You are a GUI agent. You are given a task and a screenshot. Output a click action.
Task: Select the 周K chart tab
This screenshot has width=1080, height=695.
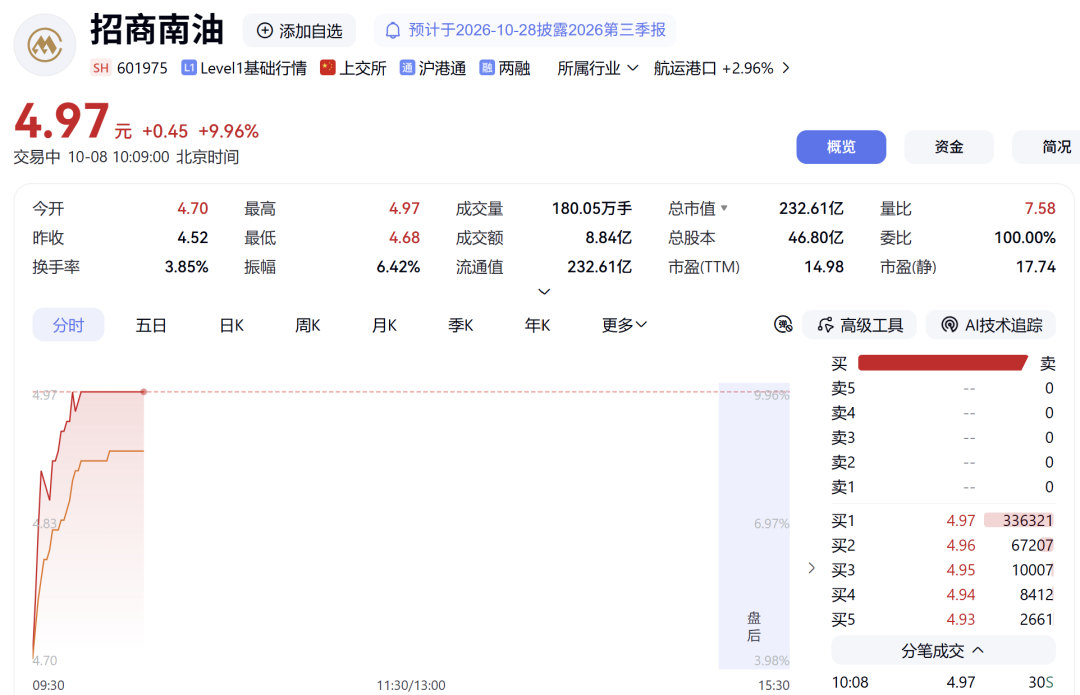[x=307, y=325]
